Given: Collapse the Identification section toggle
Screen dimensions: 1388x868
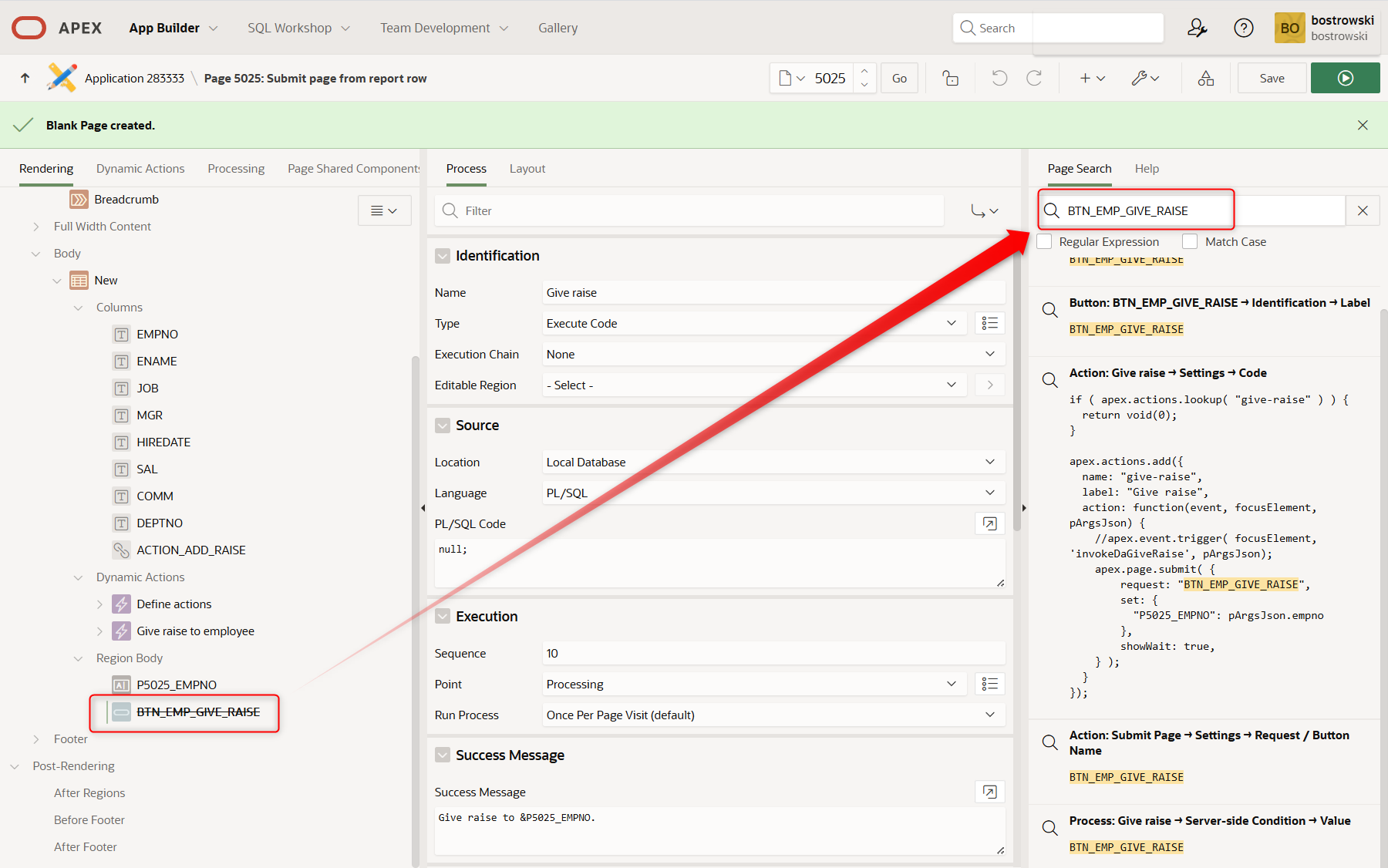Looking at the screenshot, I should click(443, 256).
